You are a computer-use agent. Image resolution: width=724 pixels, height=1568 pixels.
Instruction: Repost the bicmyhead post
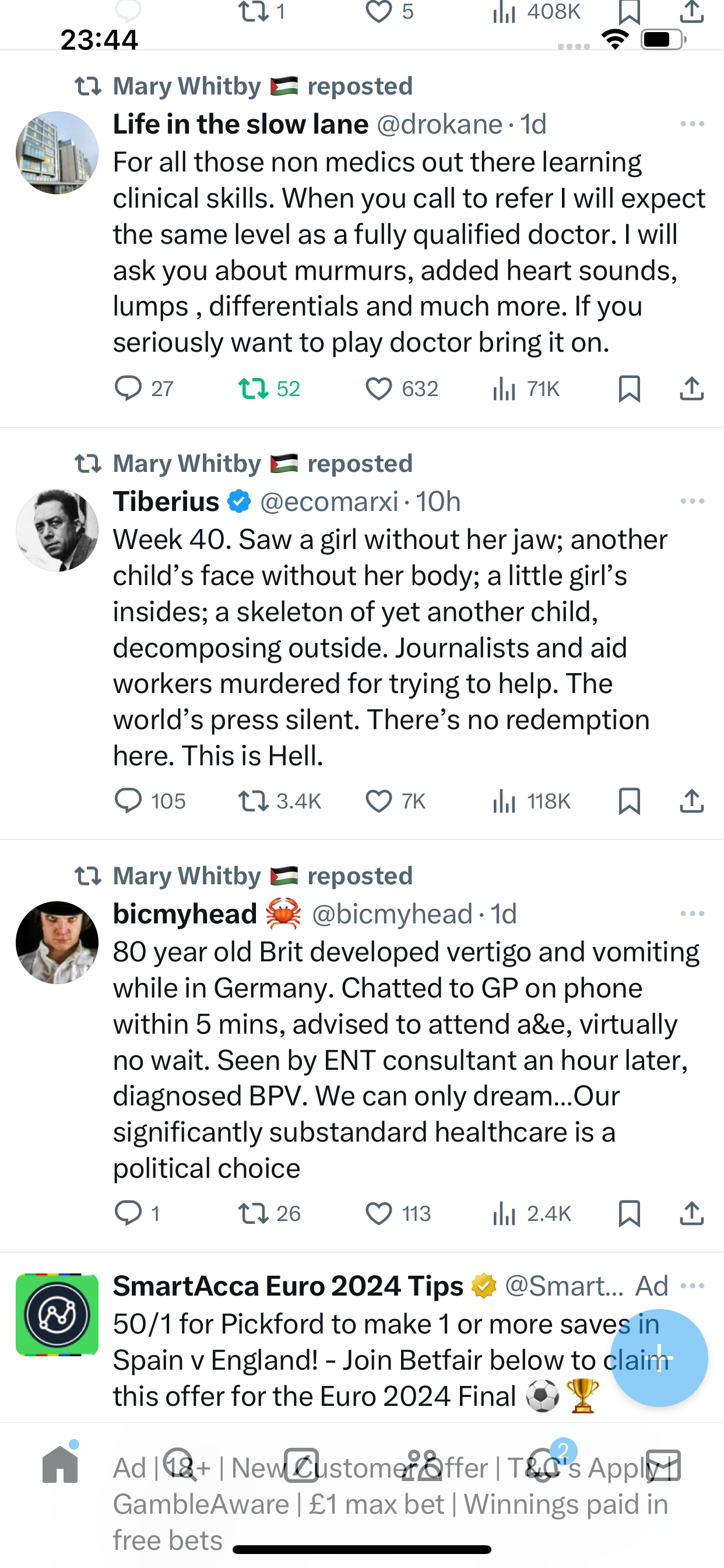click(x=253, y=1213)
